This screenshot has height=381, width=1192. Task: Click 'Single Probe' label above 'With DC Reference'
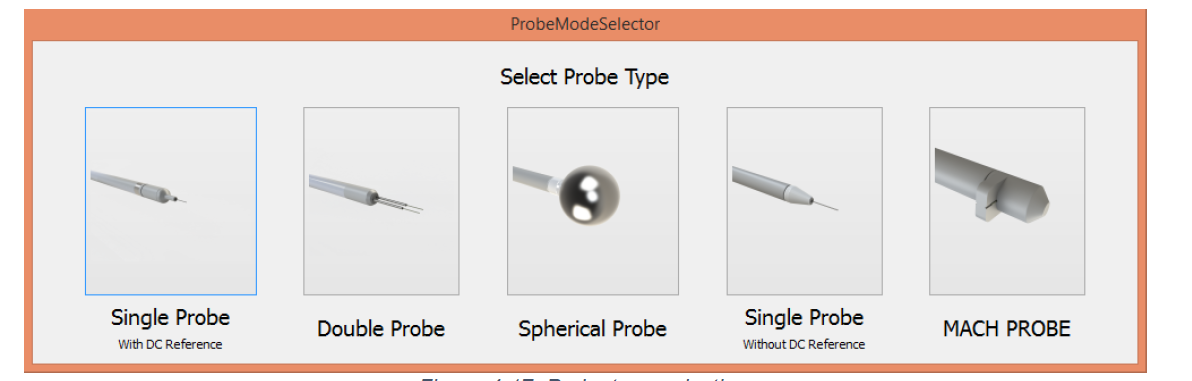(x=170, y=316)
